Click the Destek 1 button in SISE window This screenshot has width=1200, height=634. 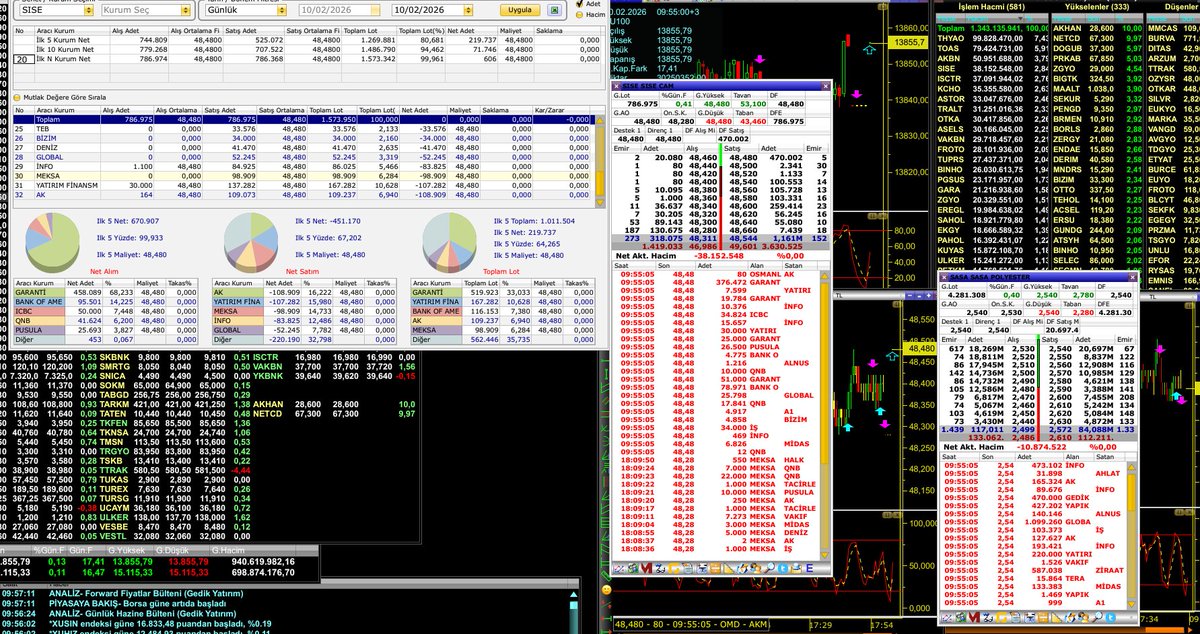click(627, 131)
